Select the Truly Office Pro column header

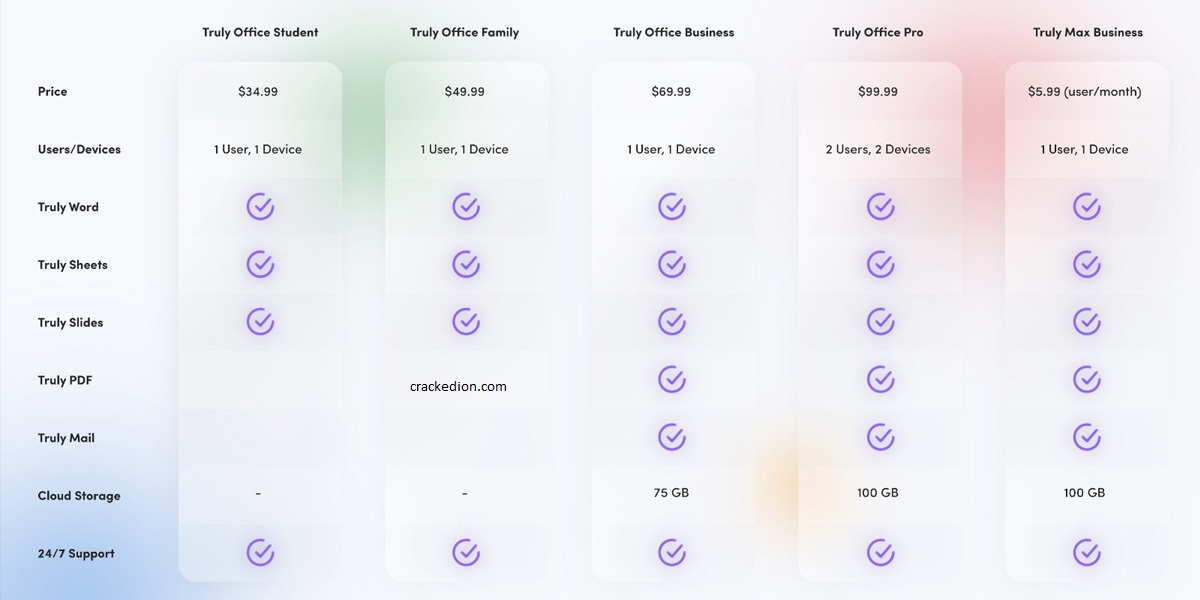(876, 32)
